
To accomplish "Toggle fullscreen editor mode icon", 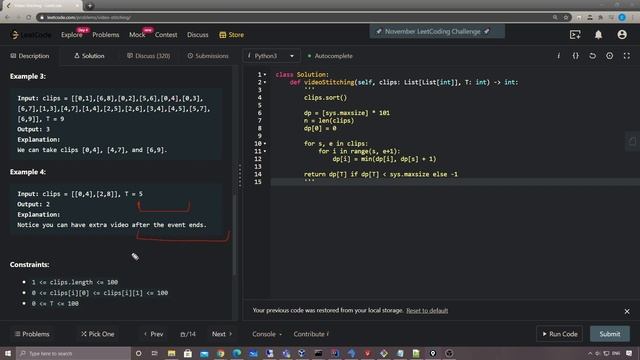I will coord(627,56).
